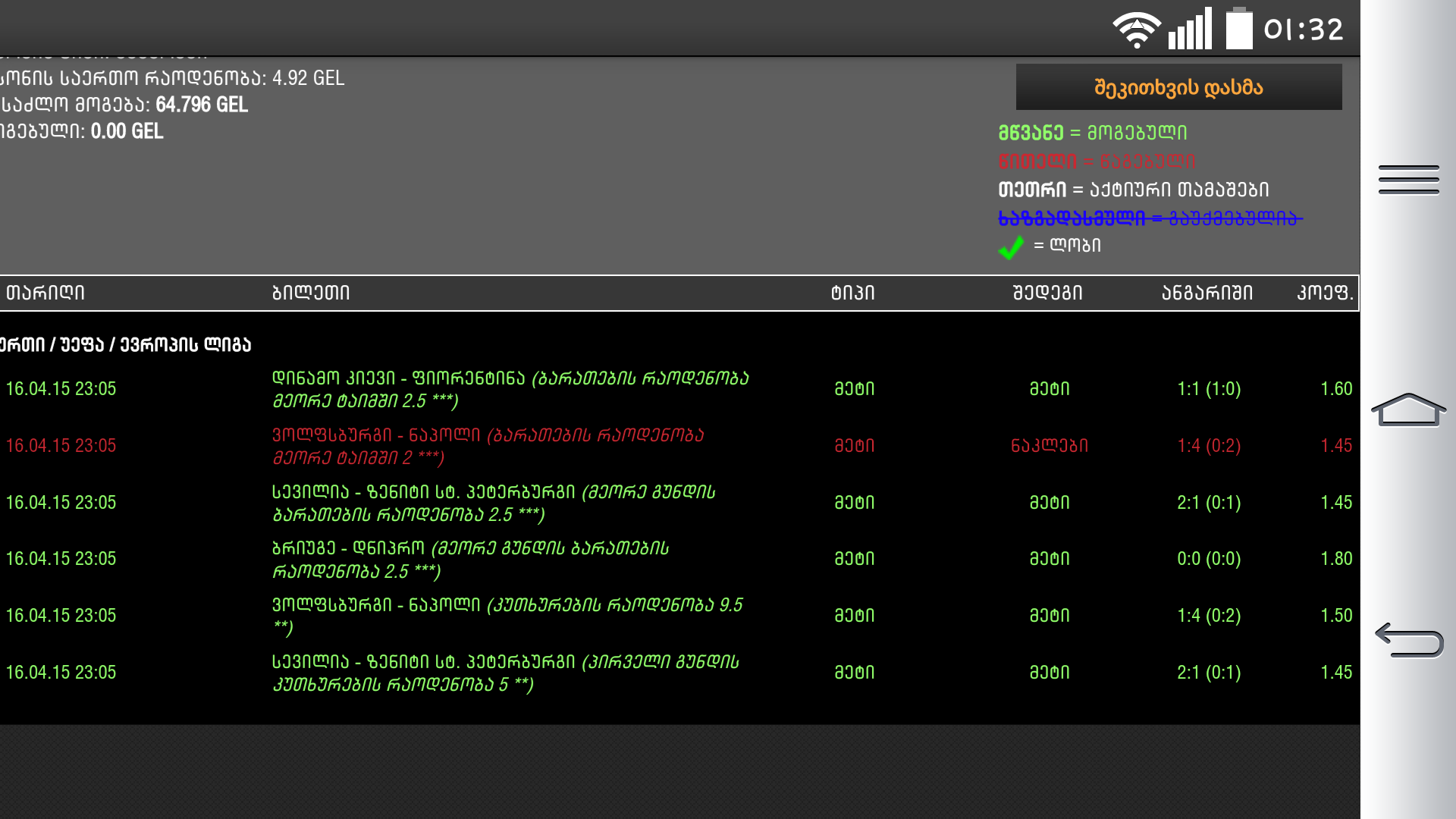Viewport: 1456px width, 819px height.
Task: Sort by 'თარიღი' column header
Action: pyautogui.click(x=45, y=293)
